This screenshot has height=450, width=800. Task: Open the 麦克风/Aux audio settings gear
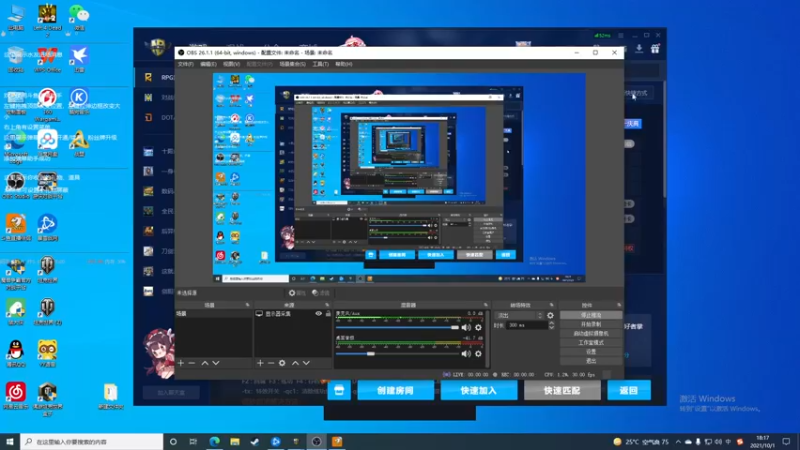[478, 328]
